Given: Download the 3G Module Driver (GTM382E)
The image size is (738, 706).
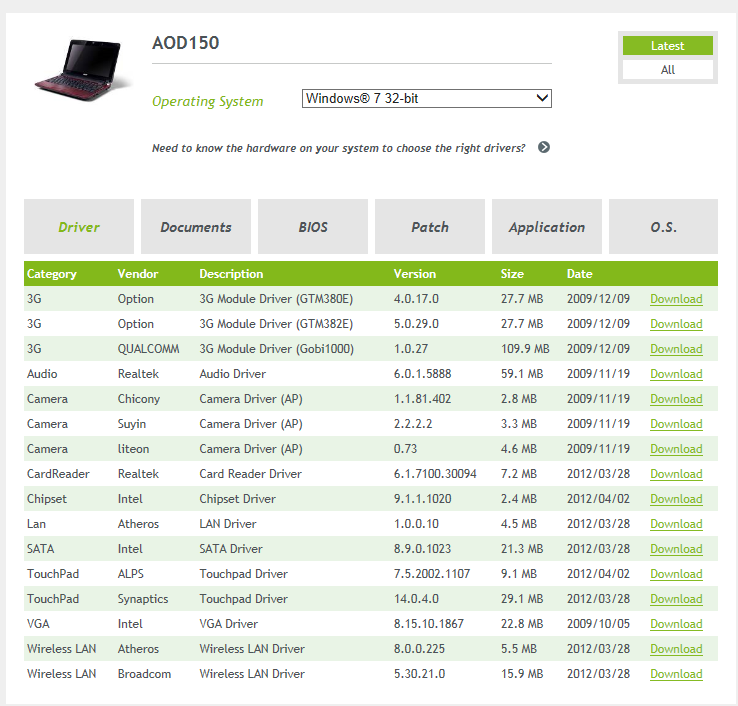Looking at the screenshot, I should point(676,324).
